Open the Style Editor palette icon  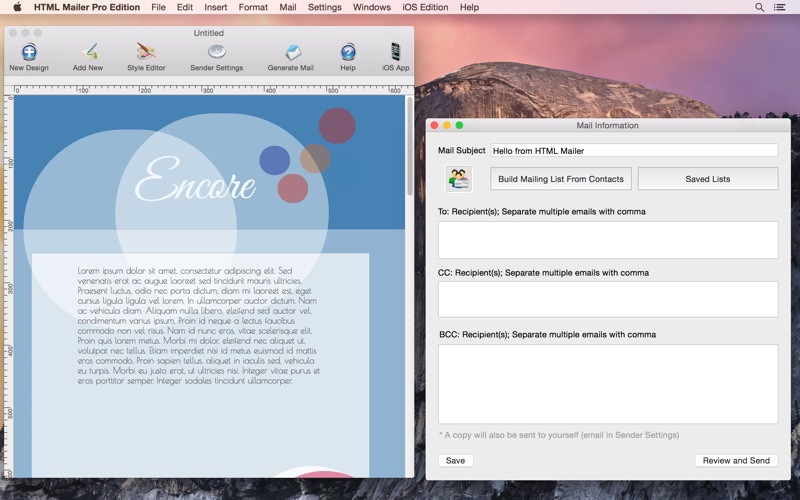pyautogui.click(x=146, y=52)
